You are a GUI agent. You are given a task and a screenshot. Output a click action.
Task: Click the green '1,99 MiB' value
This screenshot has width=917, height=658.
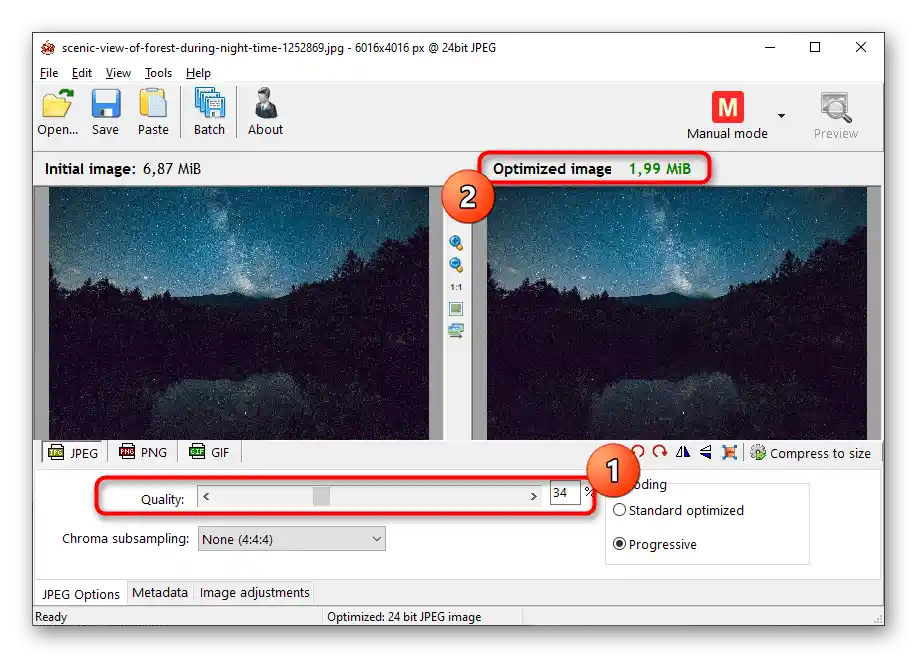660,169
